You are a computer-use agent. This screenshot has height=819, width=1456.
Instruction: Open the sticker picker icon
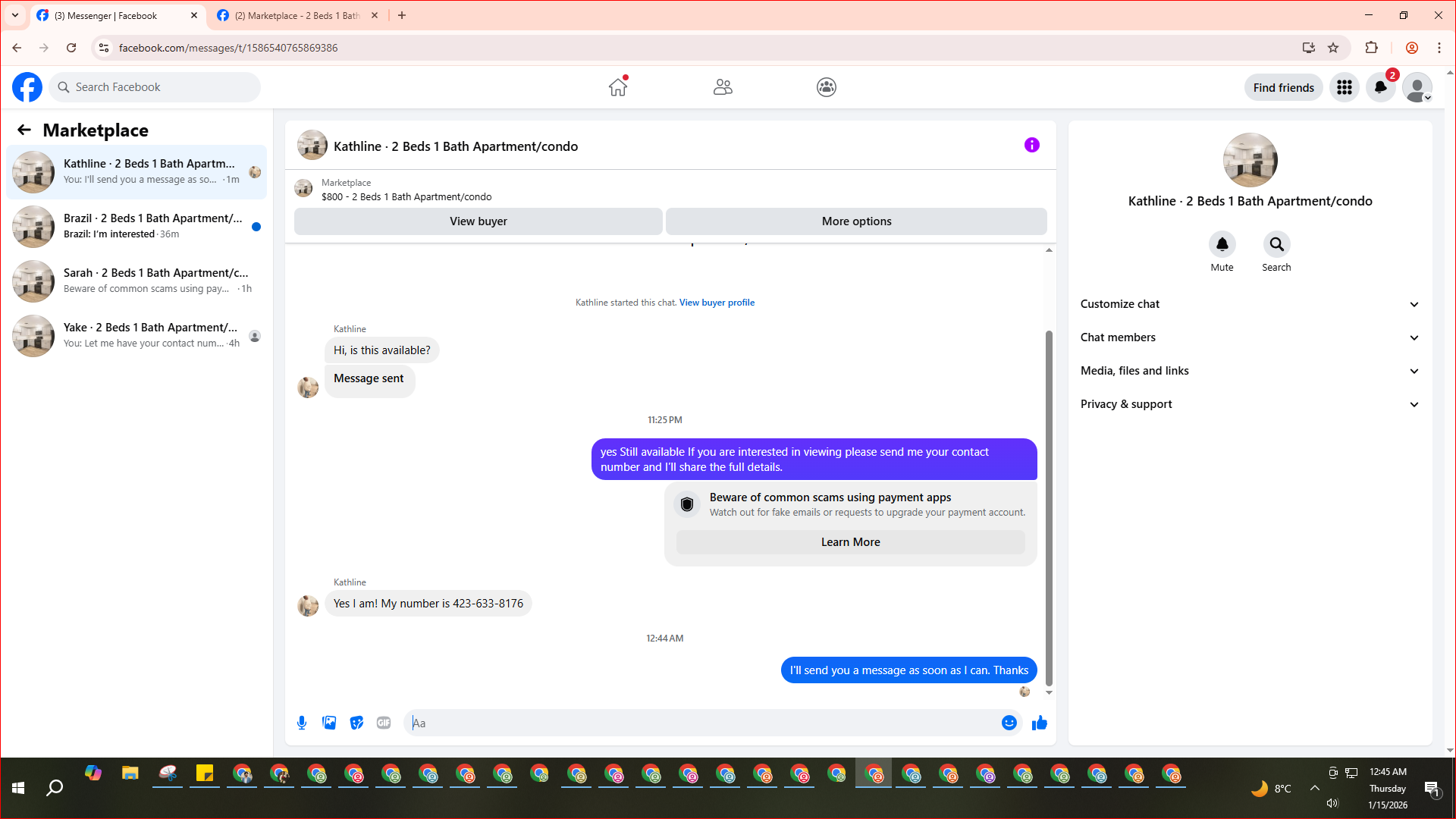[356, 723]
